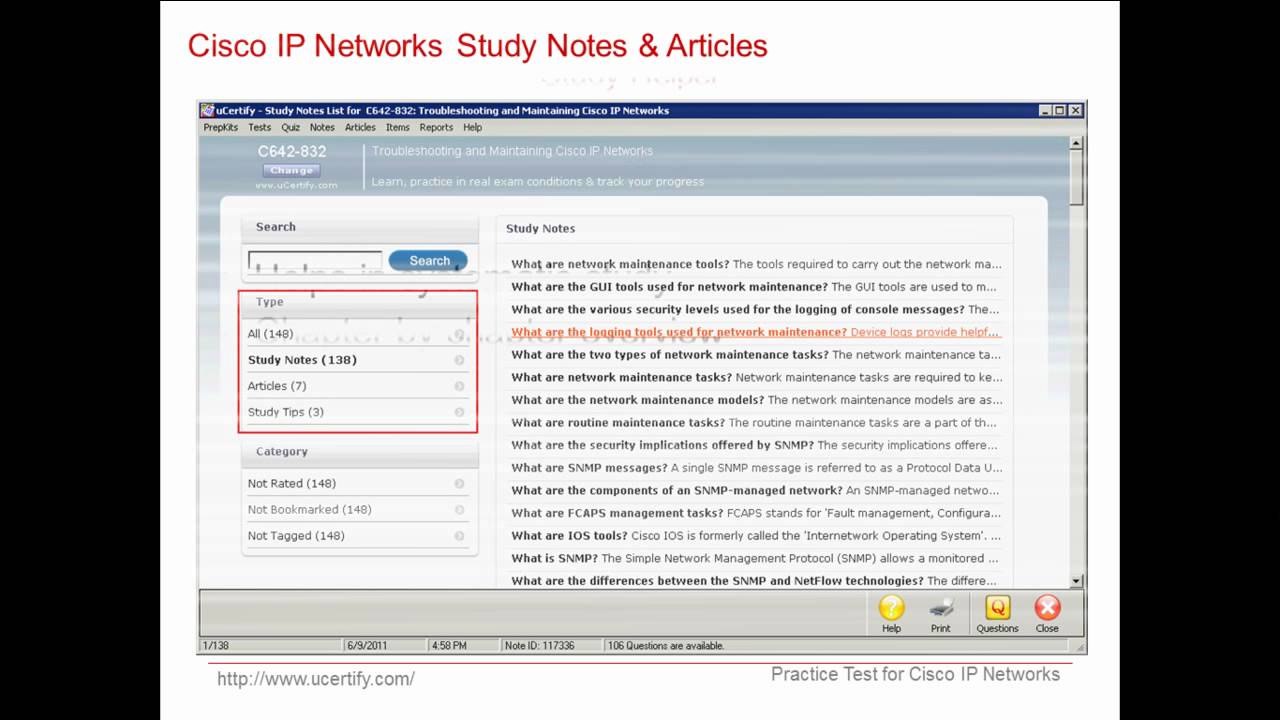Click status bar text '106 Questions are available.'

tap(666, 646)
